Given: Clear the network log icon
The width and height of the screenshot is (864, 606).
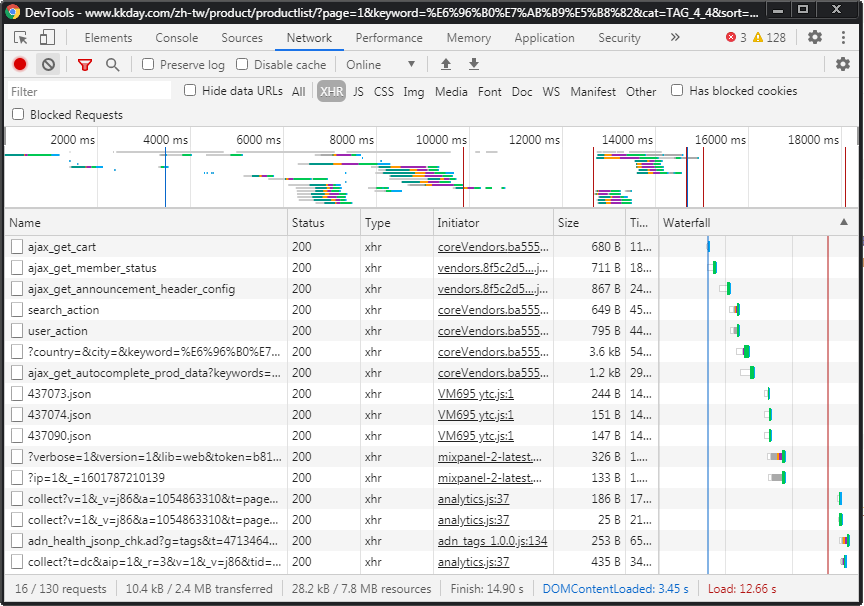Looking at the screenshot, I should (48, 64).
